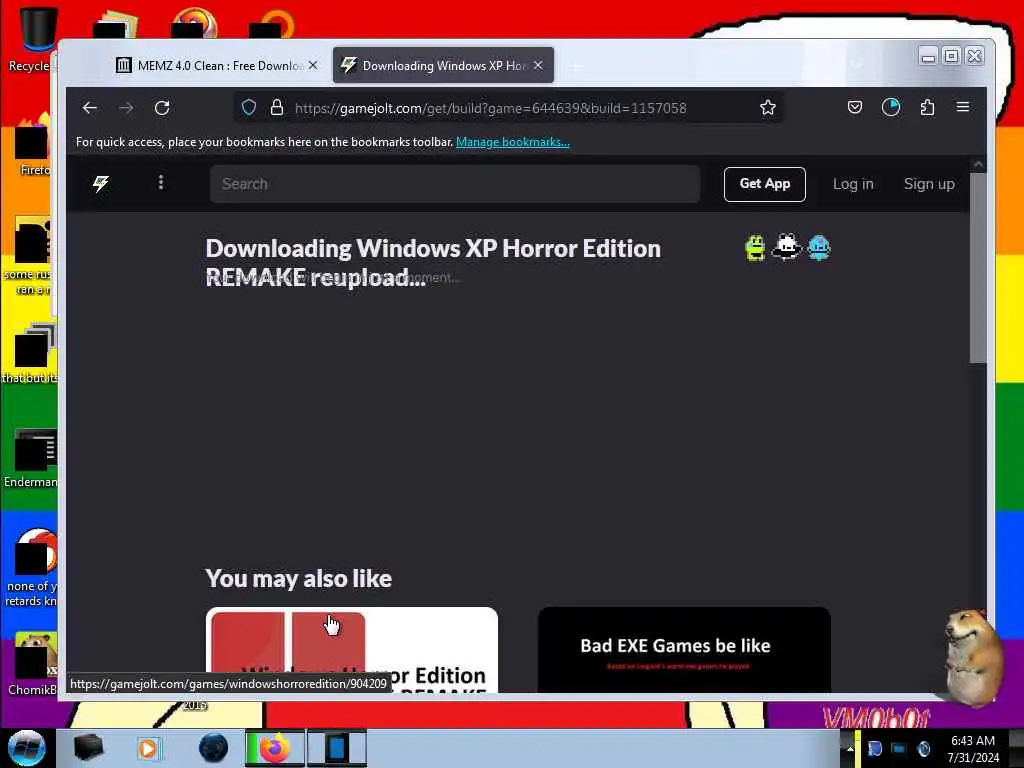Close the MEMZ 4.0 Clean tab
This screenshot has height=768, width=1024.
313,65
